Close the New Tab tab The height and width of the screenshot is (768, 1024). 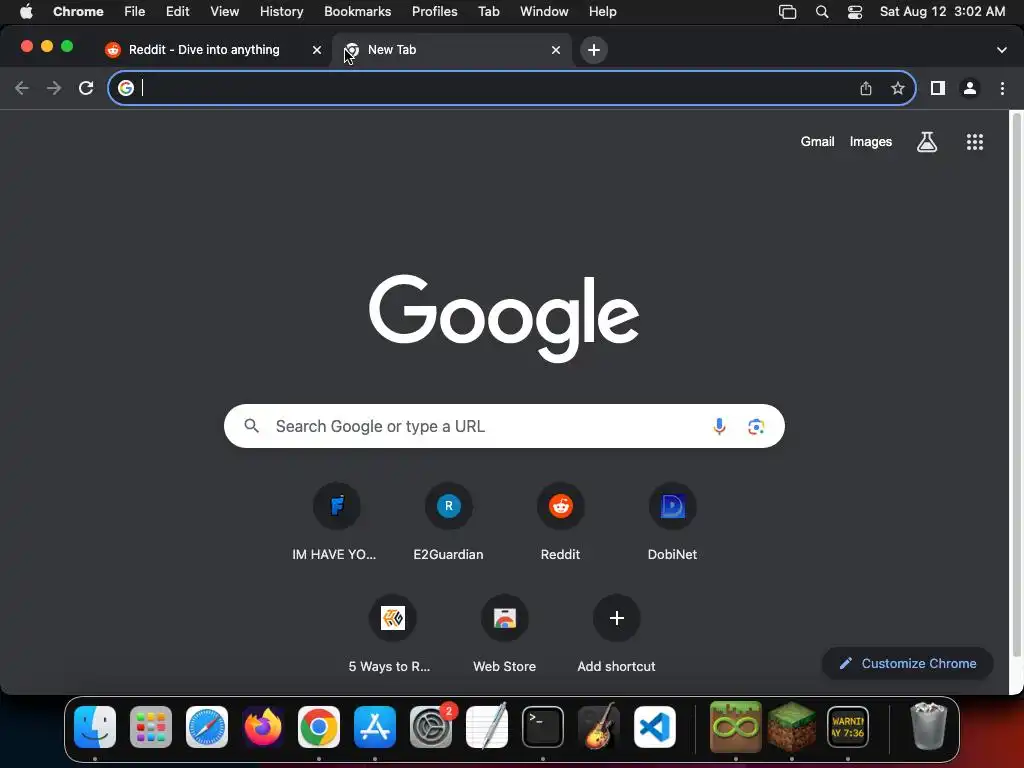click(556, 50)
